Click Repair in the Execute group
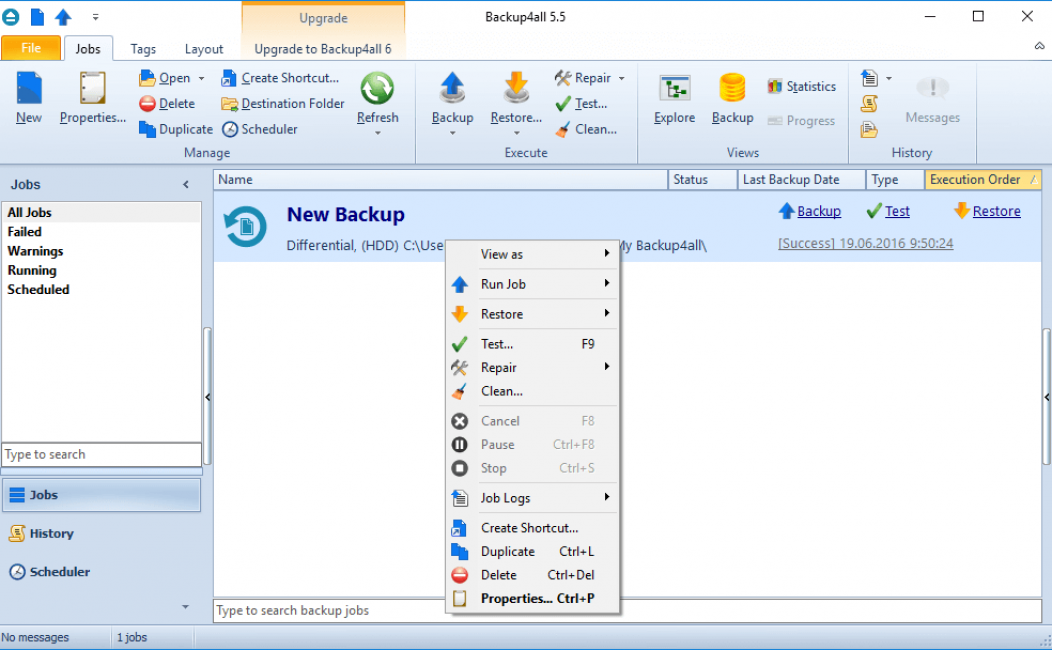 click(x=583, y=78)
